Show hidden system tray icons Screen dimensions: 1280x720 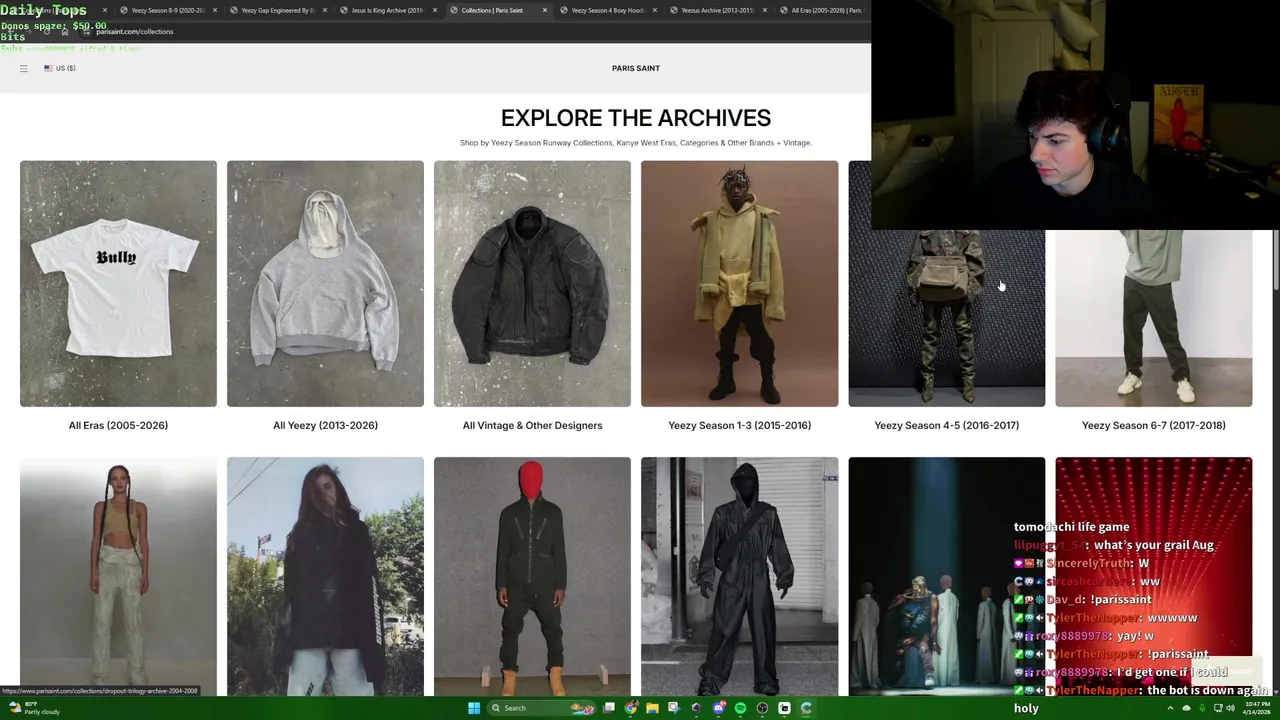point(1170,708)
